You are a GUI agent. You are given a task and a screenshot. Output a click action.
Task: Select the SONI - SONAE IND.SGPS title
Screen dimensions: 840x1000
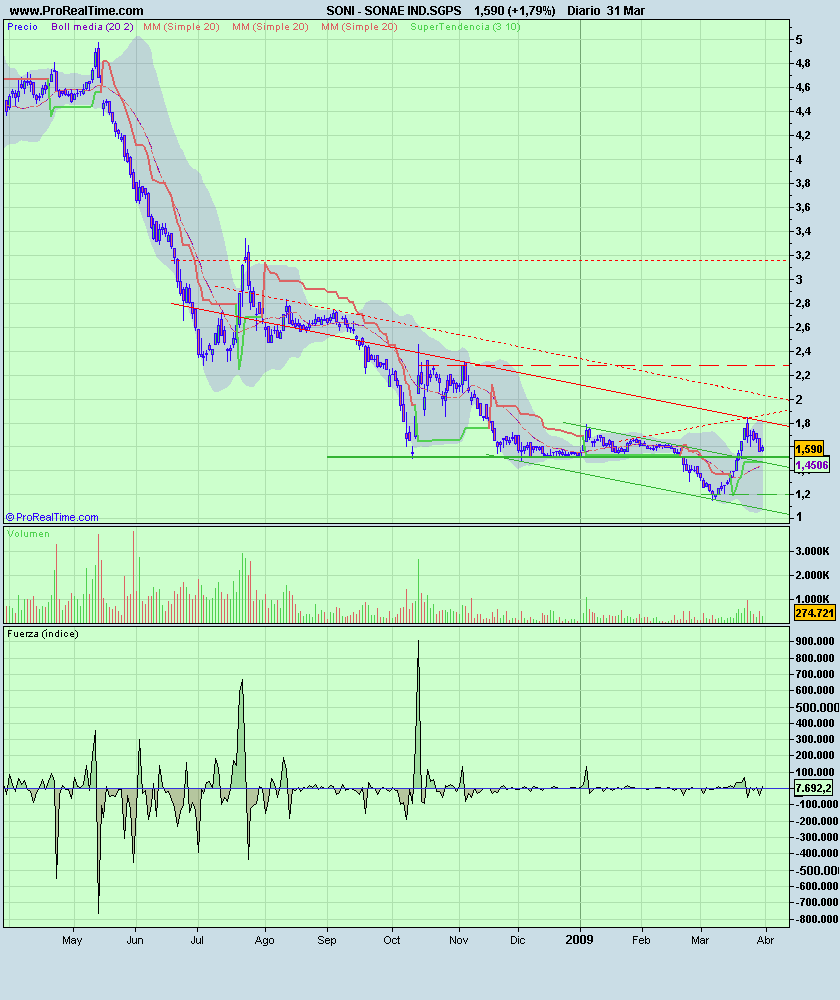pyautogui.click(x=394, y=11)
